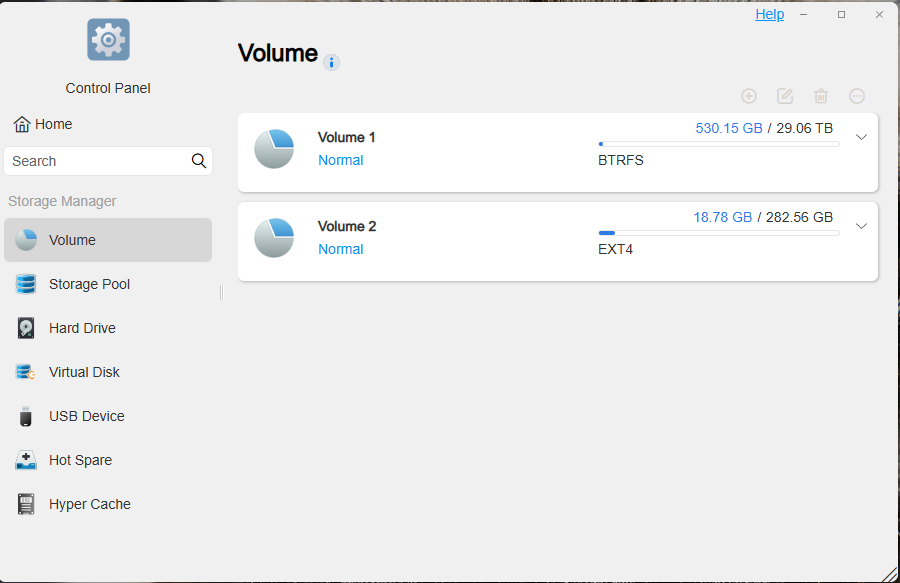This screenshot has width=900, height=583.
Task: Click the add volume plus icon
Action: tap(748, 96)
